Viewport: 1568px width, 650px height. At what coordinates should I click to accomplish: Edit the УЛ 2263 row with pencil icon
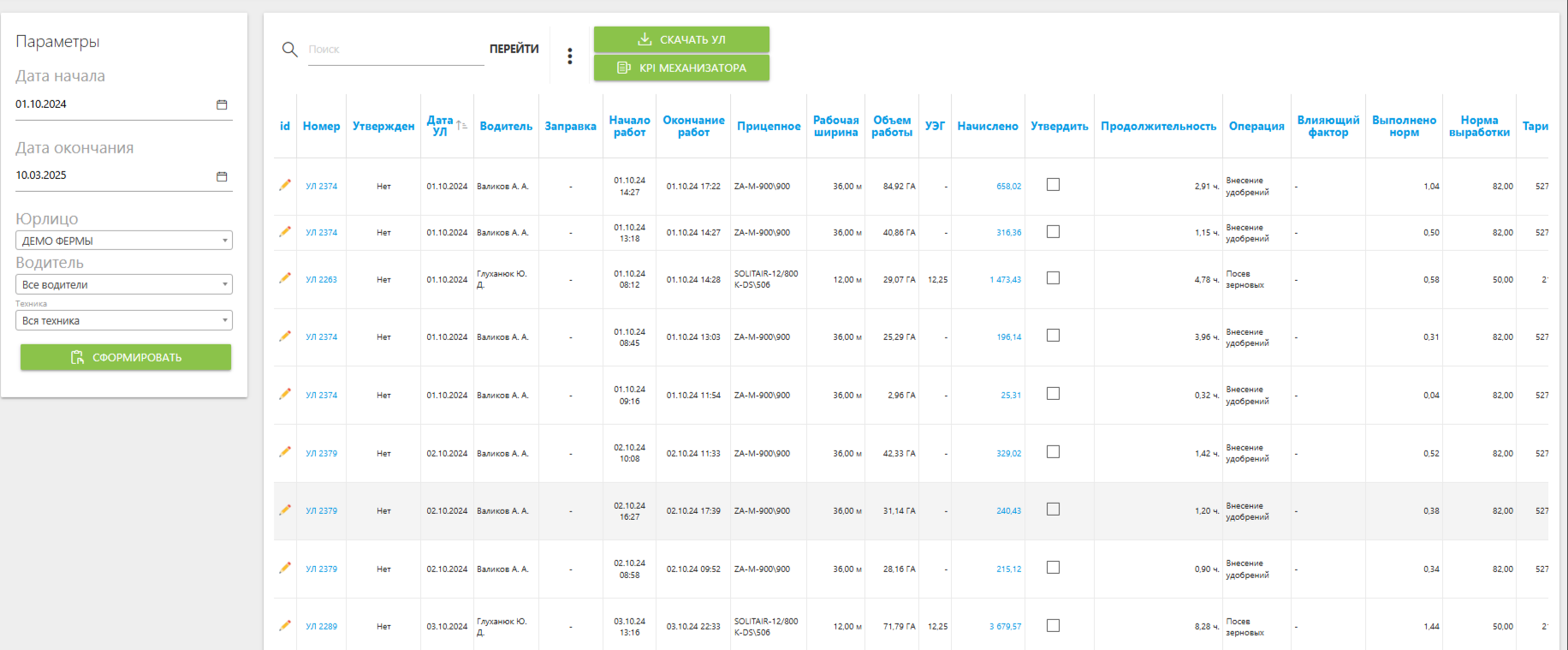tap(285, 278)
